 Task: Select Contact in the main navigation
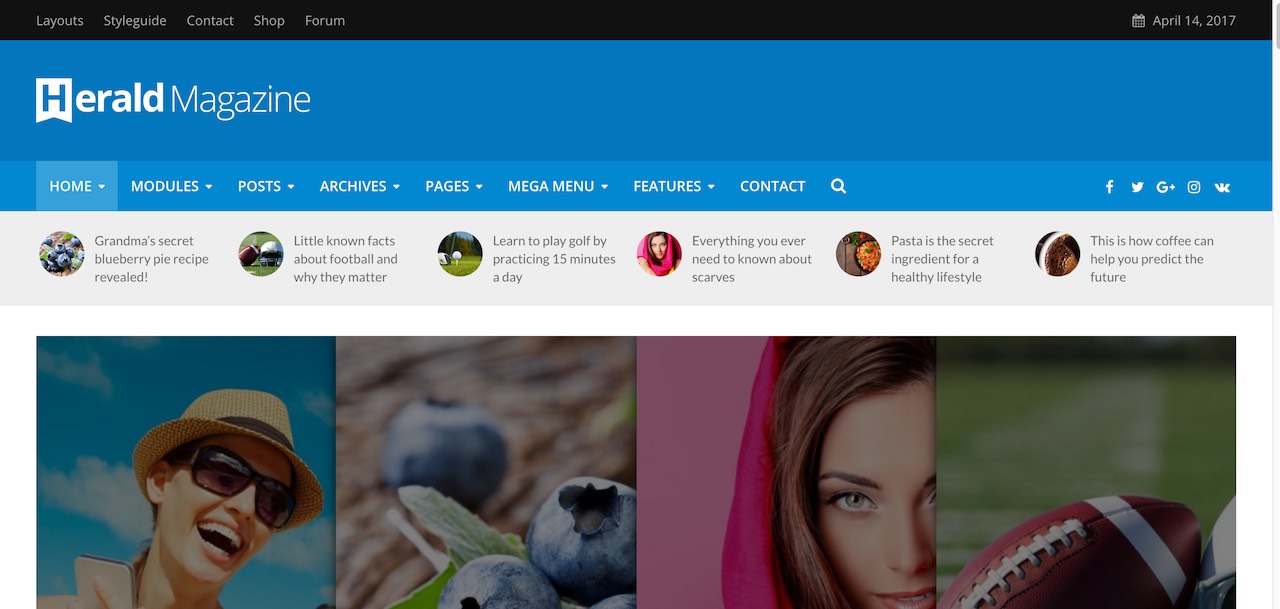point(772,186)
